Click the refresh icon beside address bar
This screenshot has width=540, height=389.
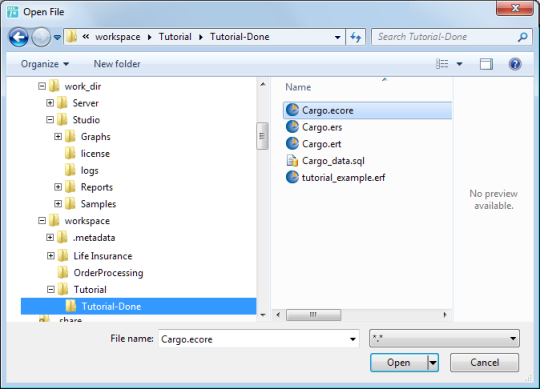(x=355, y=37)
